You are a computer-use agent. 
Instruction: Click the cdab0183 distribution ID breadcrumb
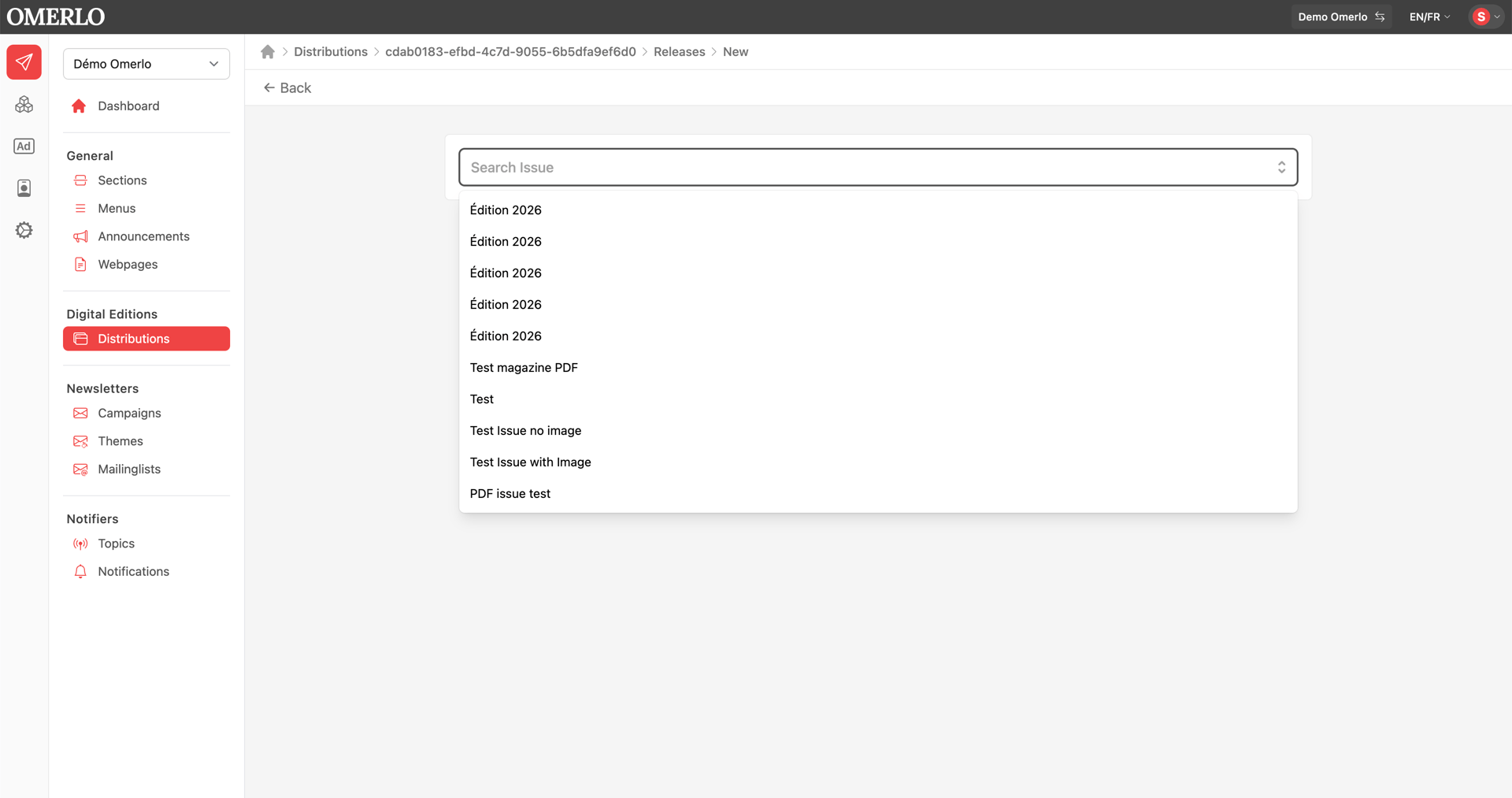510,52
